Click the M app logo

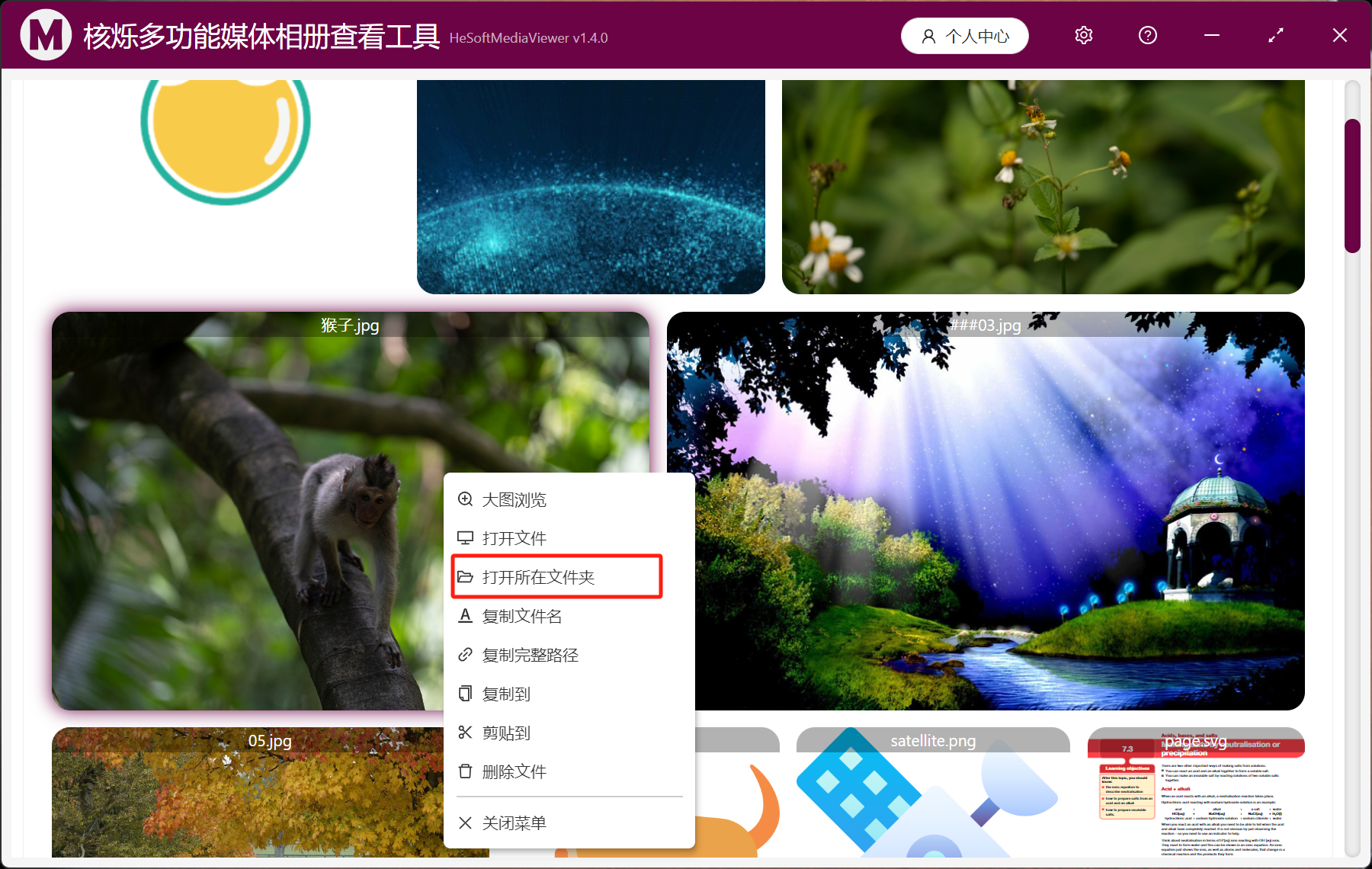tap(46, 34)
